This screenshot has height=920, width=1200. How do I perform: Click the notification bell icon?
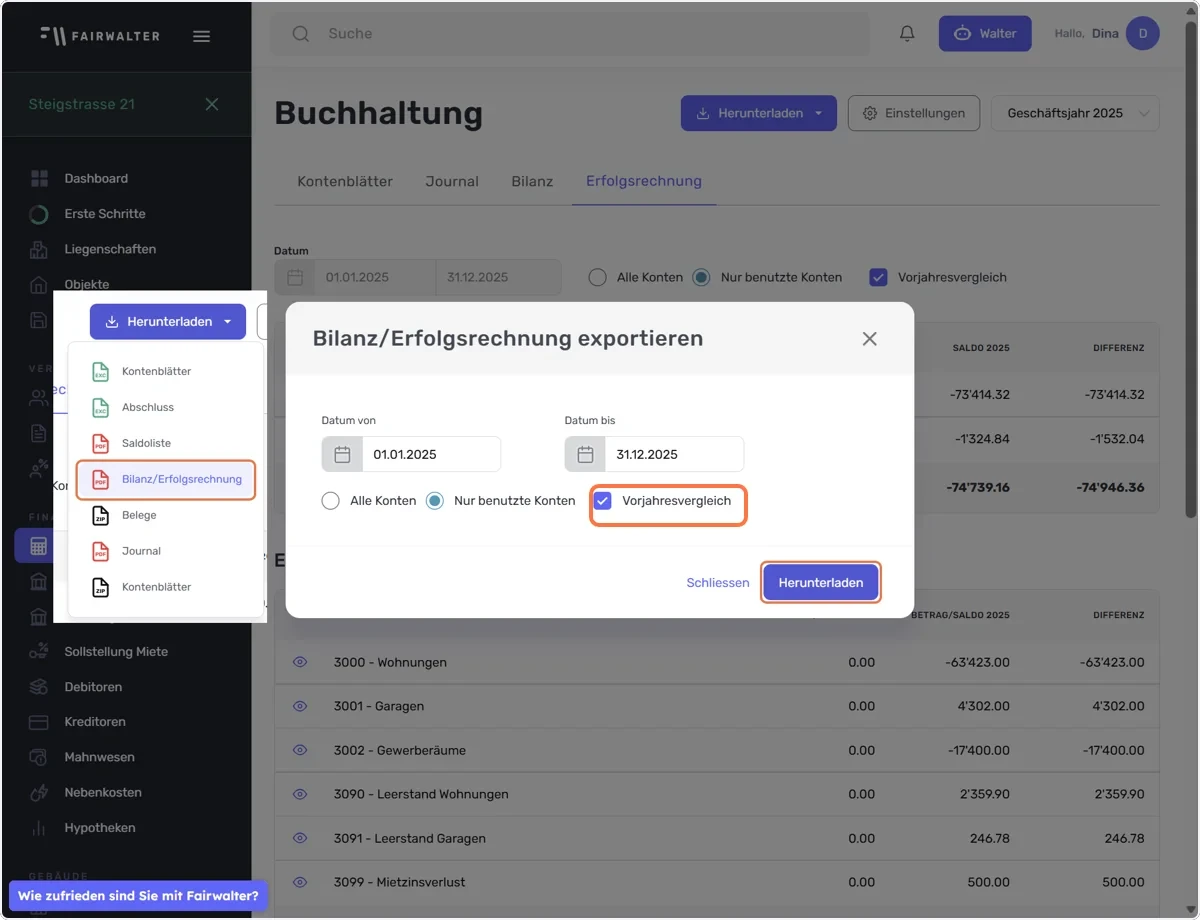coord(907,34)
